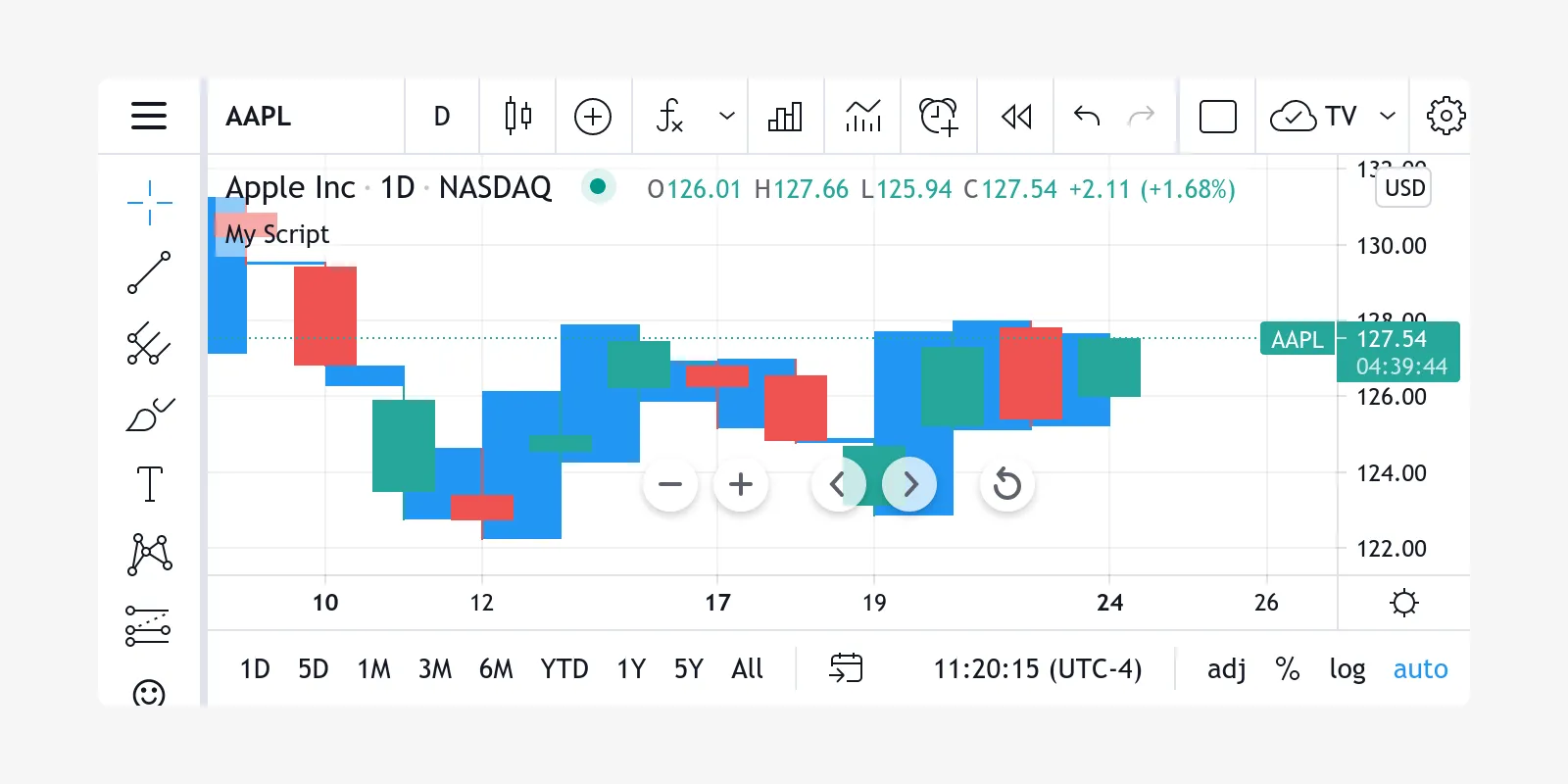Screen dimensions: 1568x784
Task: Click the My Script indicator label
Action: point(277,234)
